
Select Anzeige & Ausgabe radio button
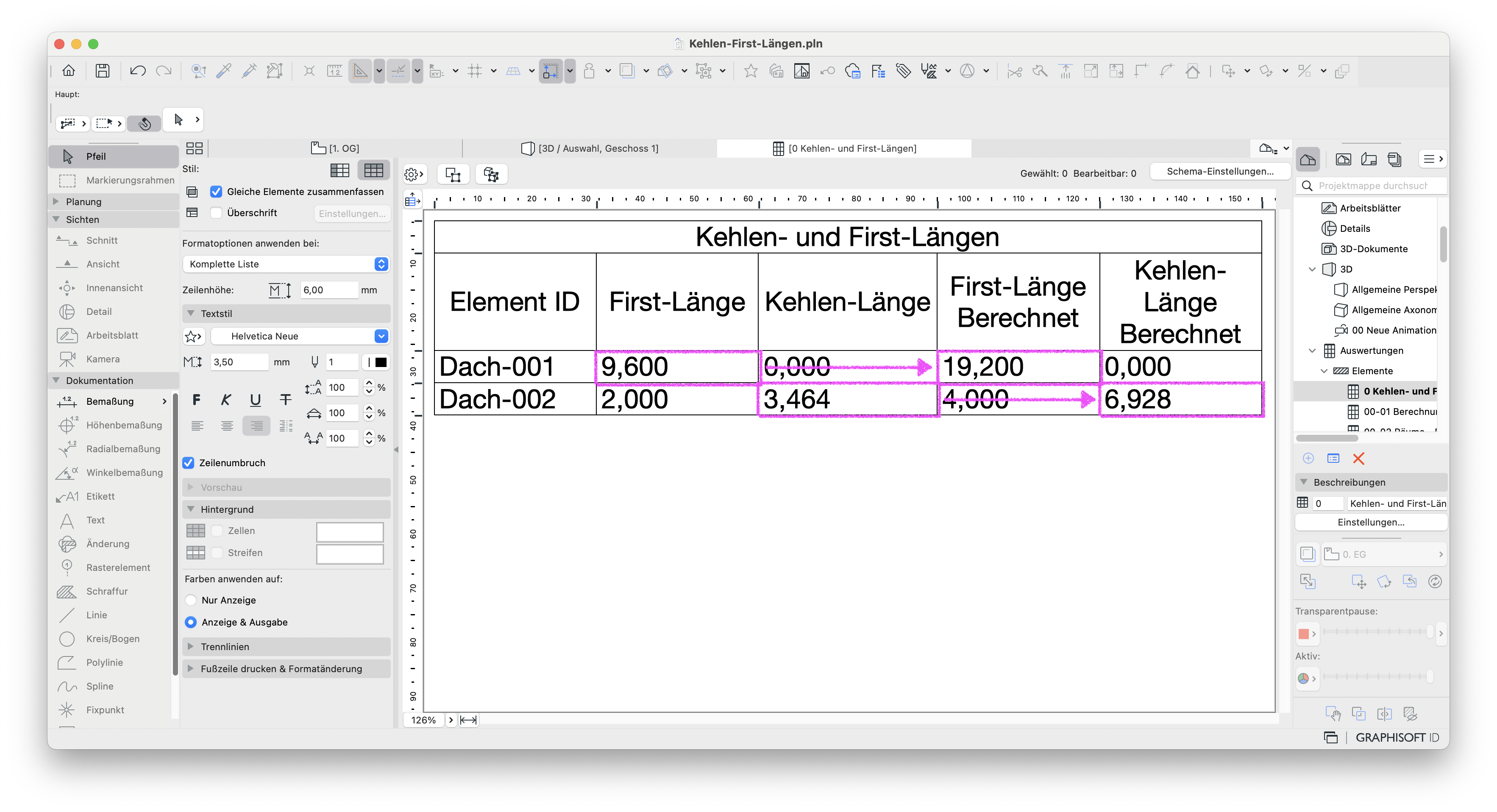pyautogui.click(x=191, y=622)
